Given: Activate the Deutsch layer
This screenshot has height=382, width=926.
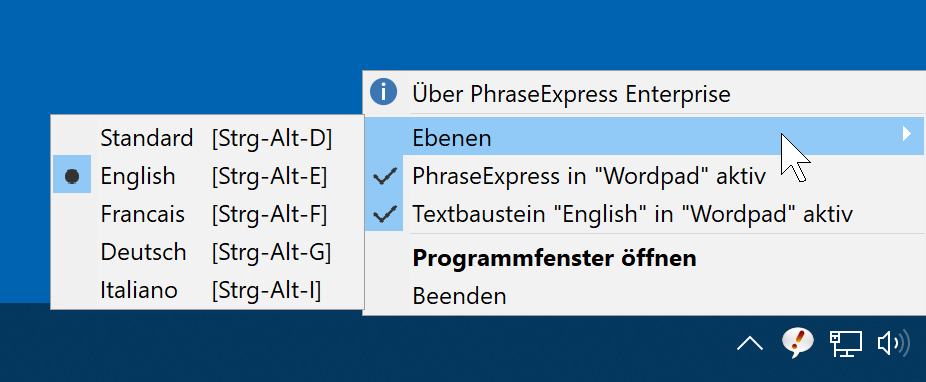Looking at the screenshot, I should [207, 252].
